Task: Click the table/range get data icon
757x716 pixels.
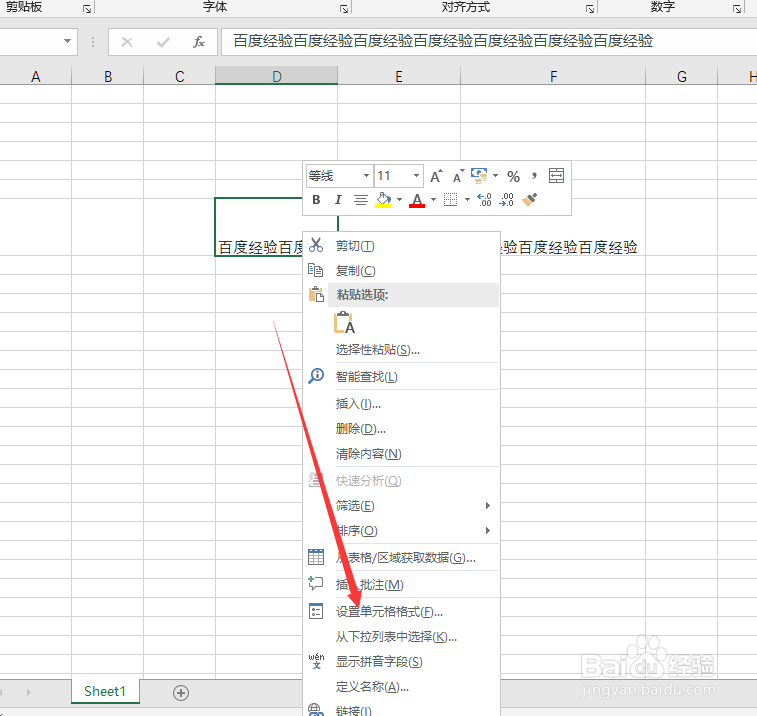Action: pyautogui.click(x=316, y=557)
